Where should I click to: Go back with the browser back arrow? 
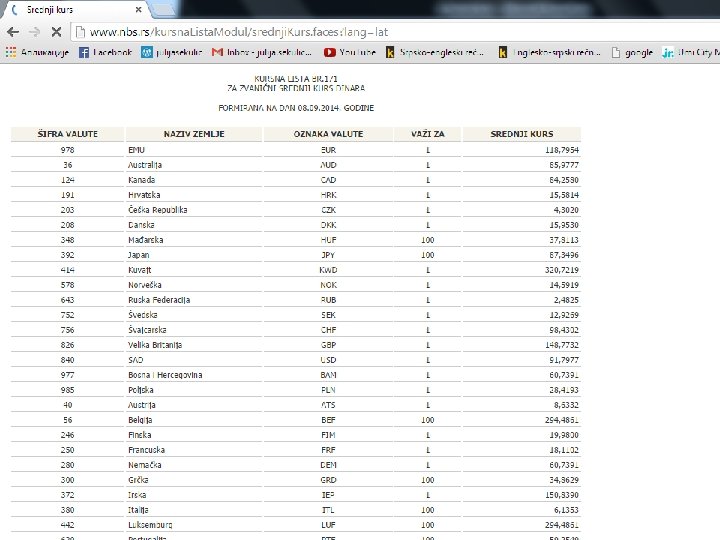click(x=13, y=32)
